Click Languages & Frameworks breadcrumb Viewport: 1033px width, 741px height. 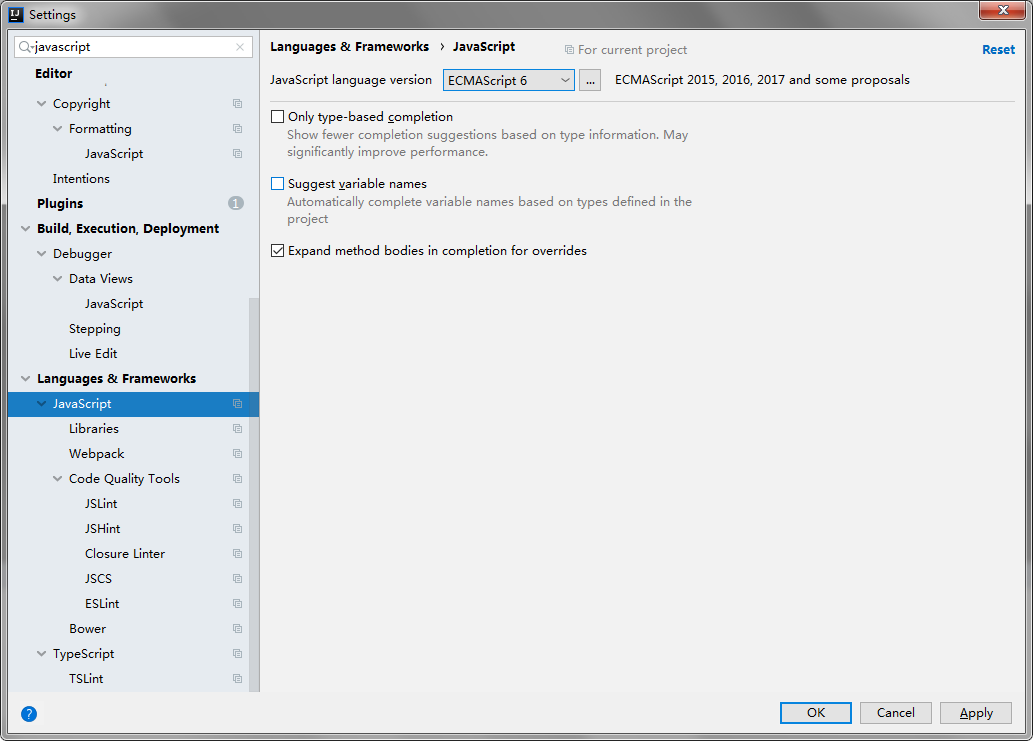tap(349, 47)
